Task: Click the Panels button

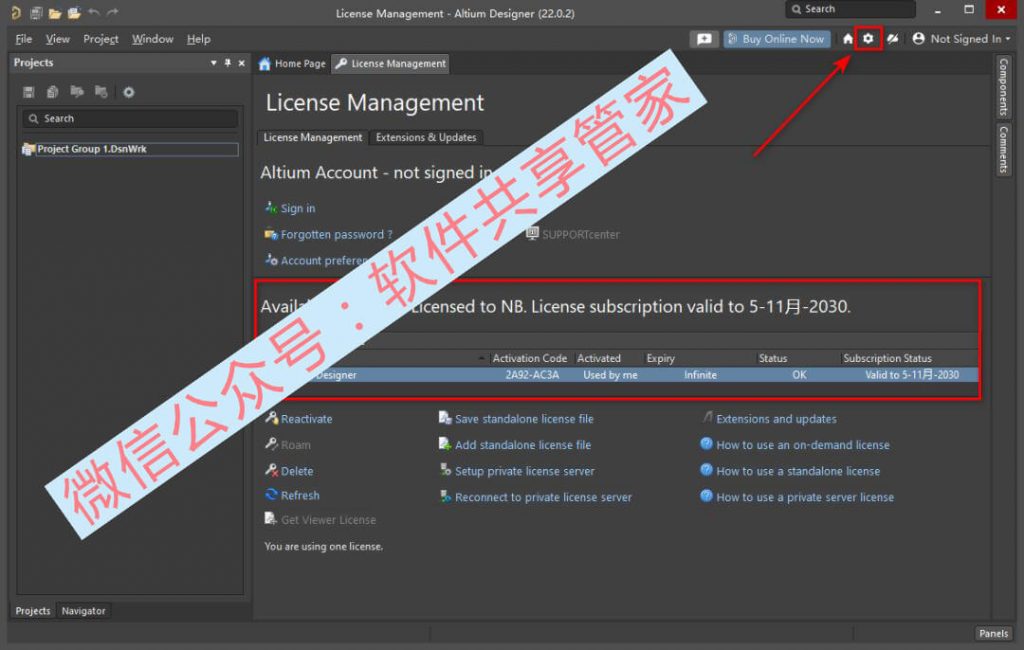Action: click(x=993, y=633)
